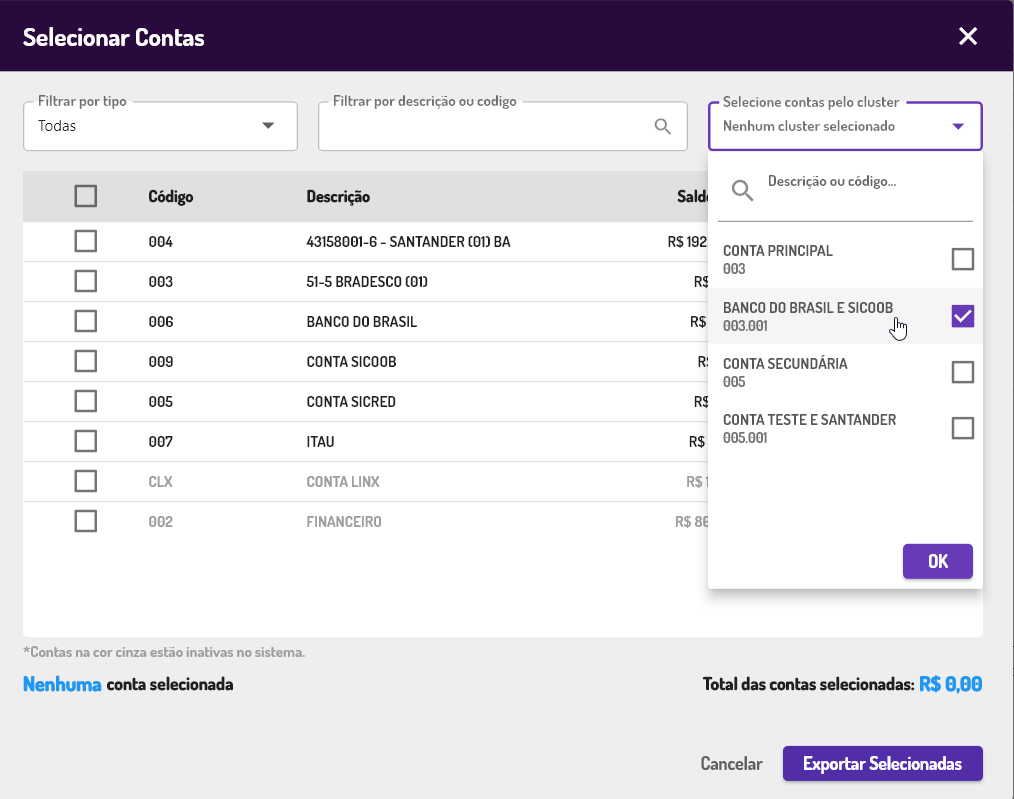The width and height of the screenshot is (1014, 799).
Task: Select the inactive CONTA LINX row checkbox
Action: click(86, 481)
